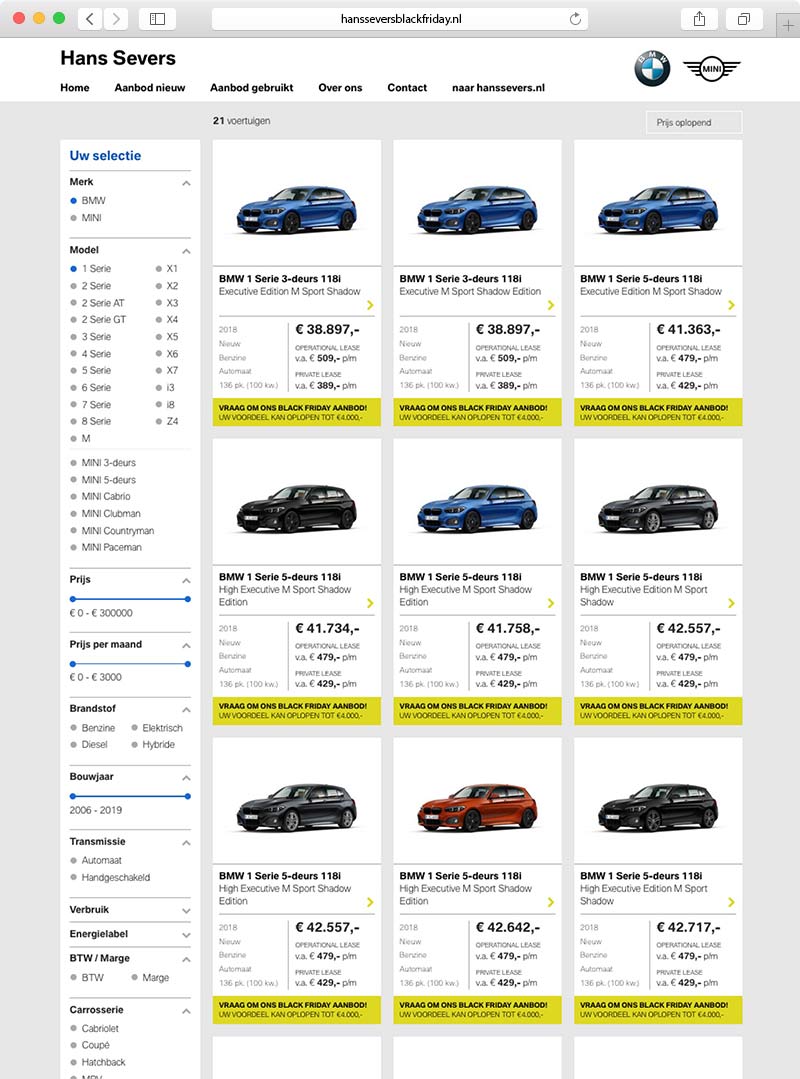Click the browser share icon
The image size is (800, 1079).
point(699,18)
